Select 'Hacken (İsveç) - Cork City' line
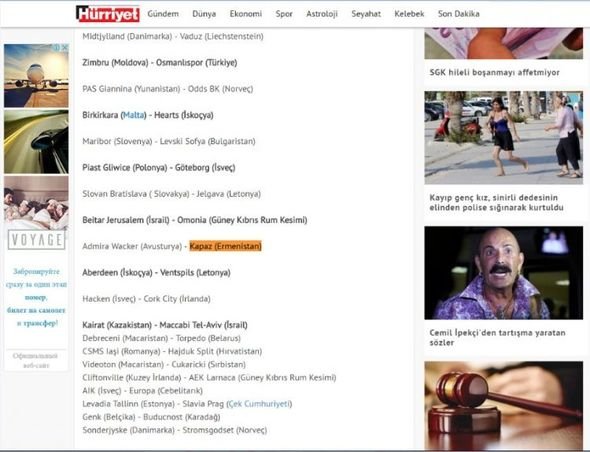590x452 pixels. [x=146, y=299]
